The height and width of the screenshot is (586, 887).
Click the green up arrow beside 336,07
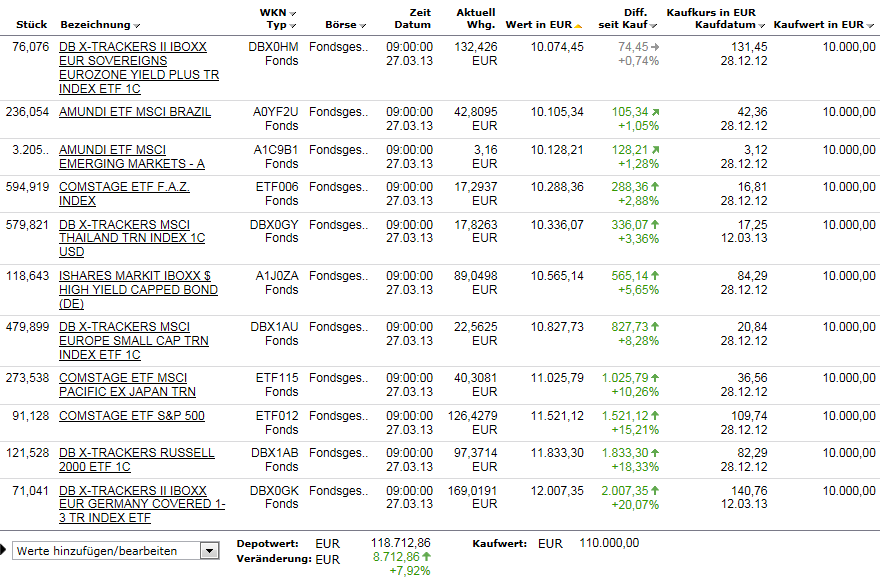tap(655, 225)
